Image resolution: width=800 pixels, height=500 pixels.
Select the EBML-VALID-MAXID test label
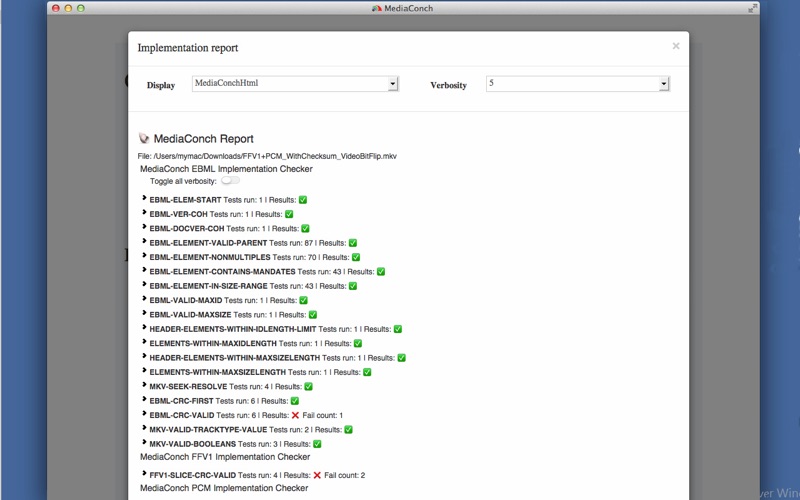tap(186, 300)
